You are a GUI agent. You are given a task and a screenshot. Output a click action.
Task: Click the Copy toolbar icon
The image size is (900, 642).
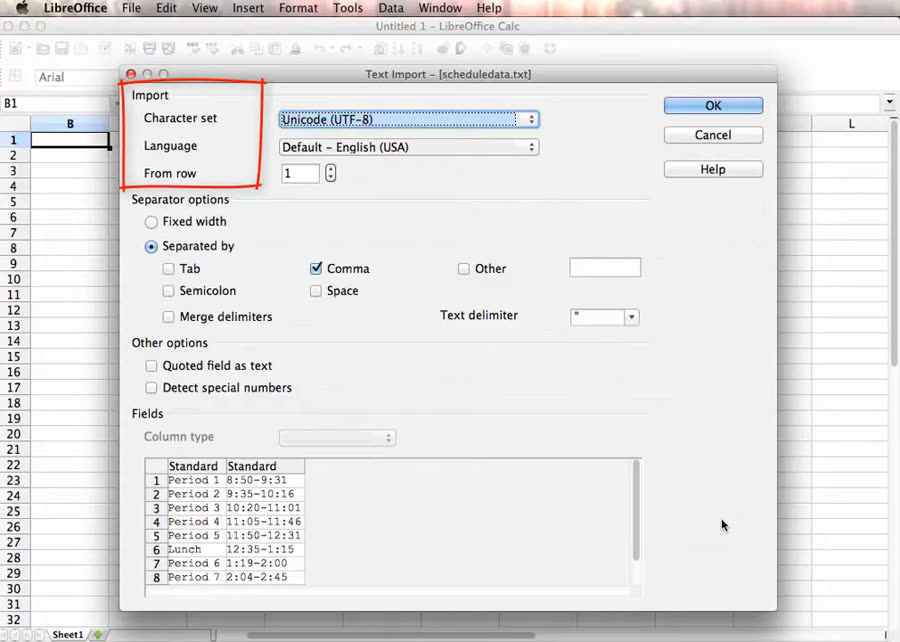pos(256,49)
